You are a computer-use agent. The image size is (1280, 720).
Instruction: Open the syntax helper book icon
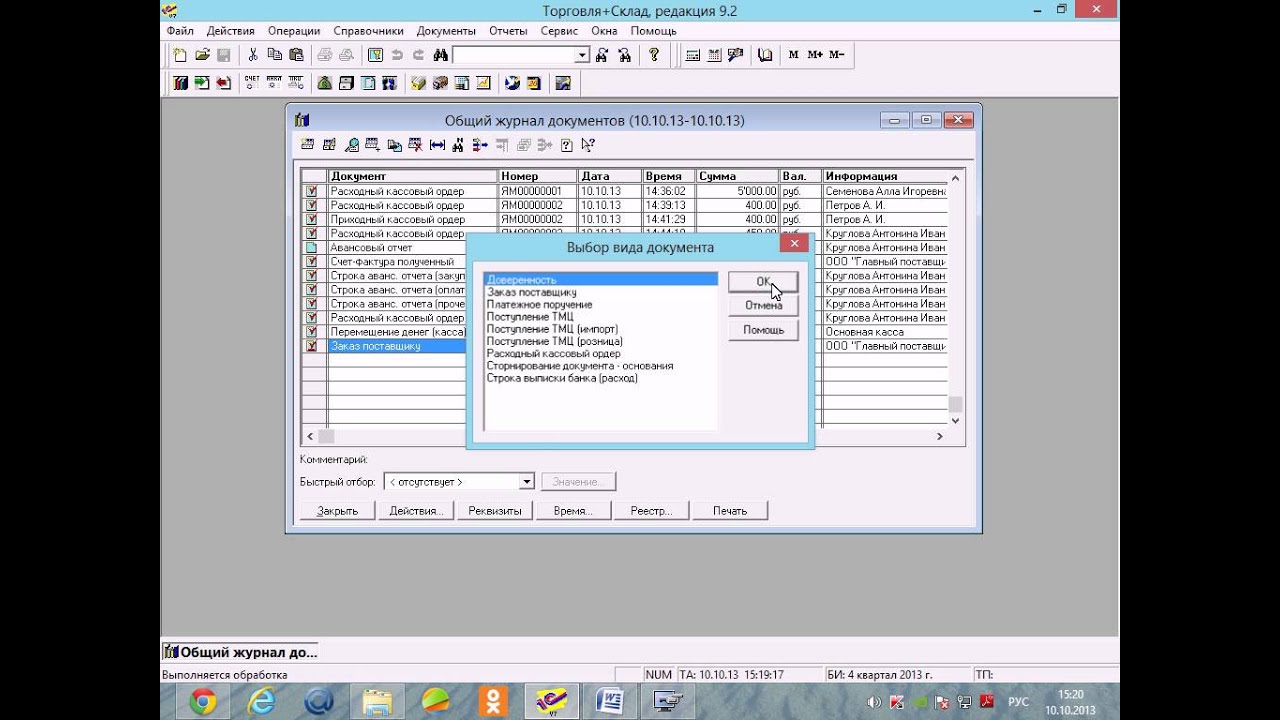(x=766, y=55)
